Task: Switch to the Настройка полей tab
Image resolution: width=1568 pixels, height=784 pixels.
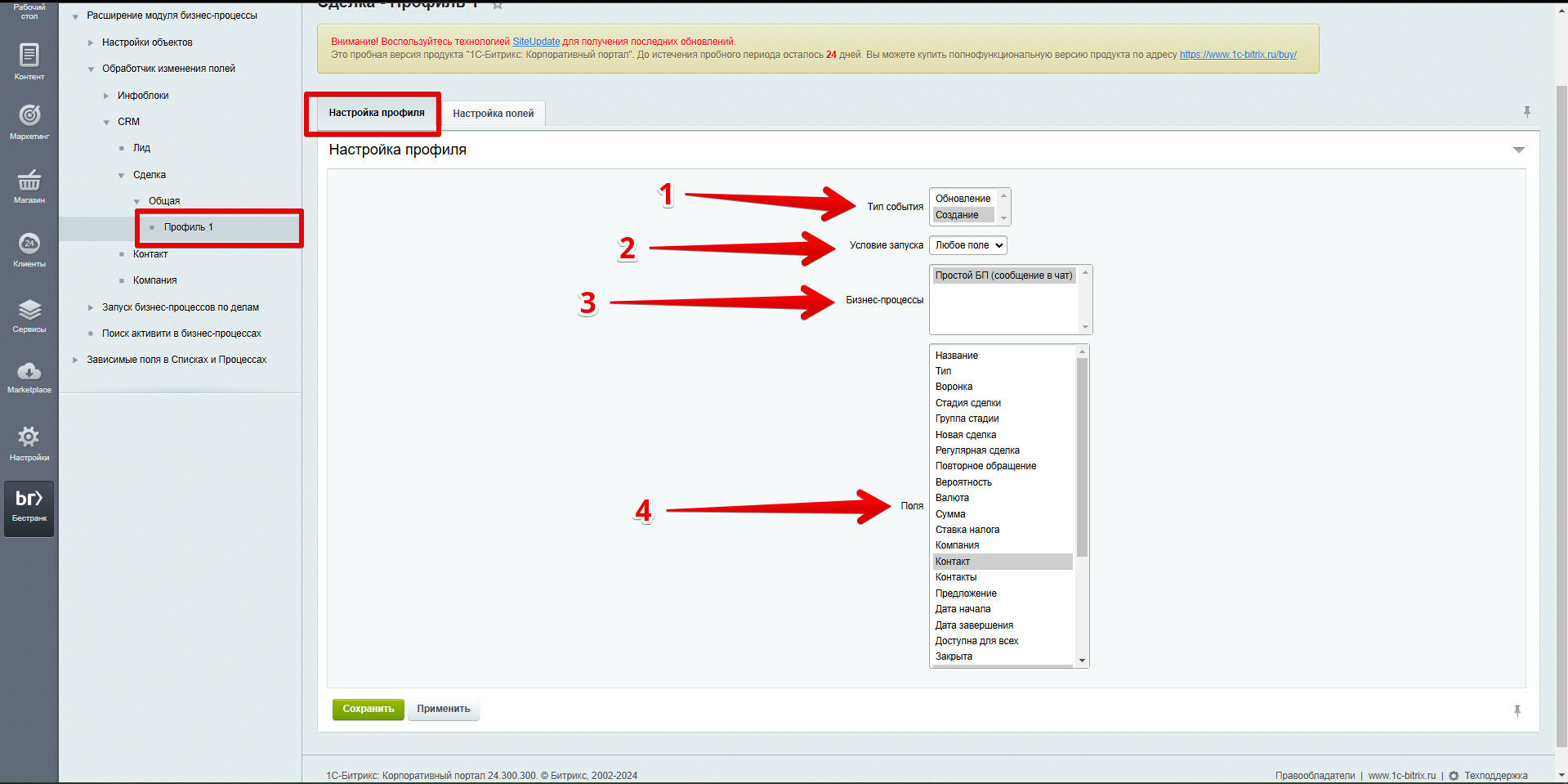Action: pyautogui.click(x=493, y=114)
